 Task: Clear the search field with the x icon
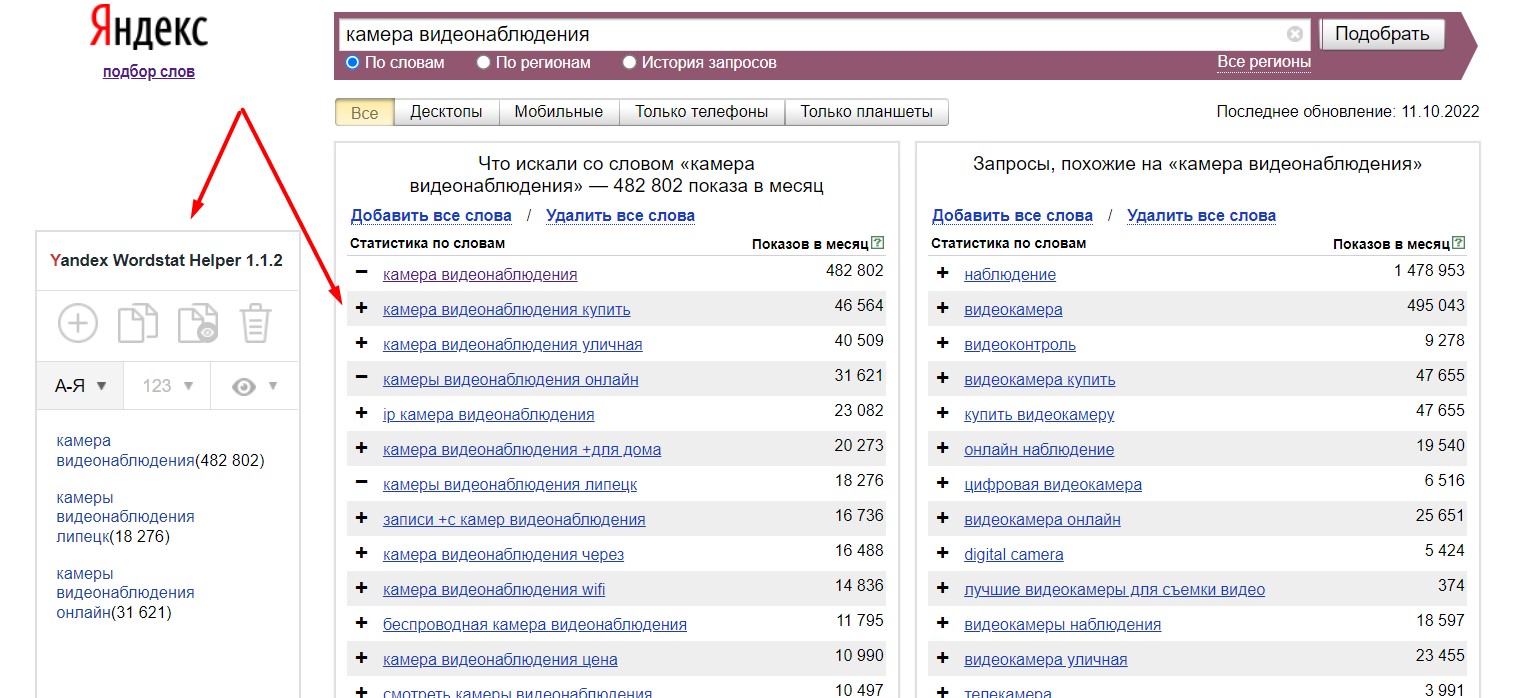click(x=1295, y=34)
